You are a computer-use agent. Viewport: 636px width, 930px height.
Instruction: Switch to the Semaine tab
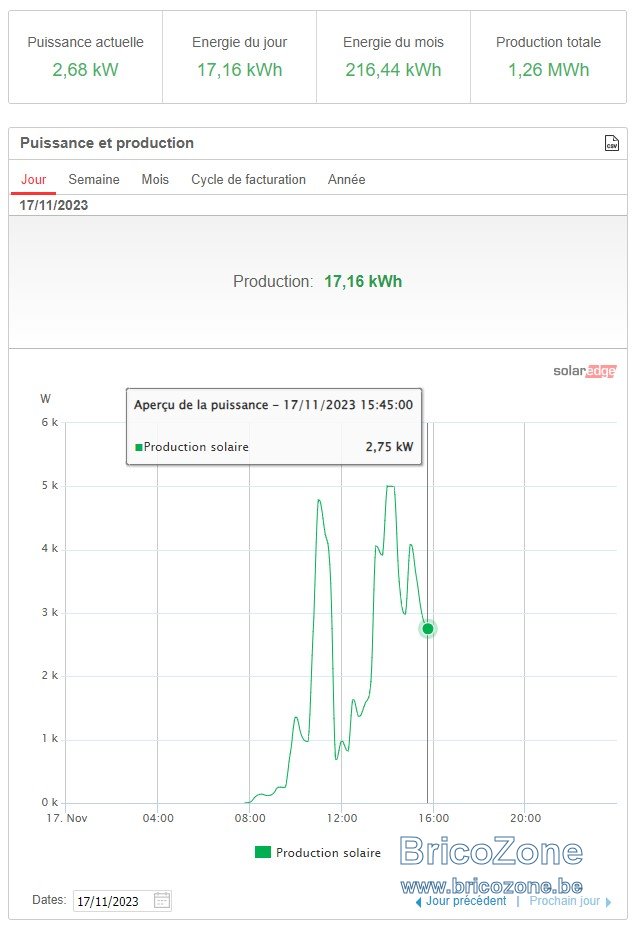point(94,179)
